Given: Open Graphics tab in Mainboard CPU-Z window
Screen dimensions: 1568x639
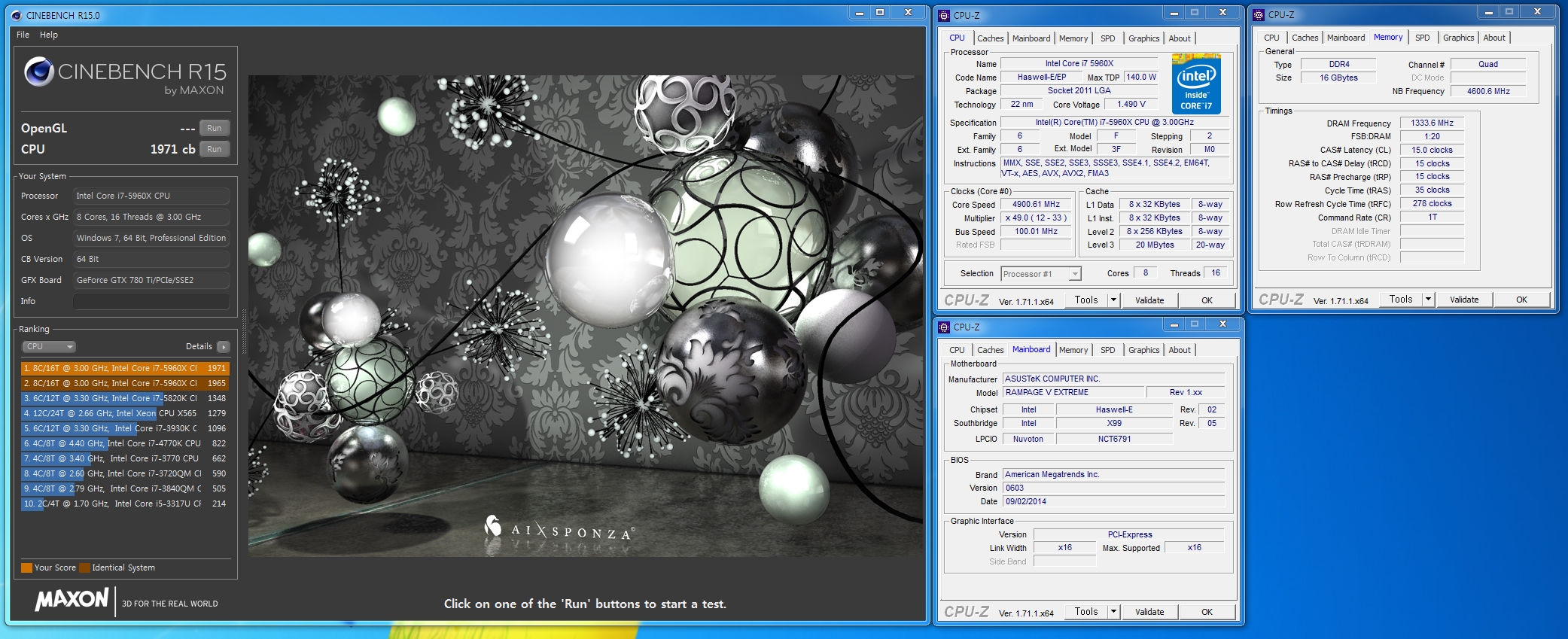Looking at the screenshot, I should click(x=1143, y=350).
